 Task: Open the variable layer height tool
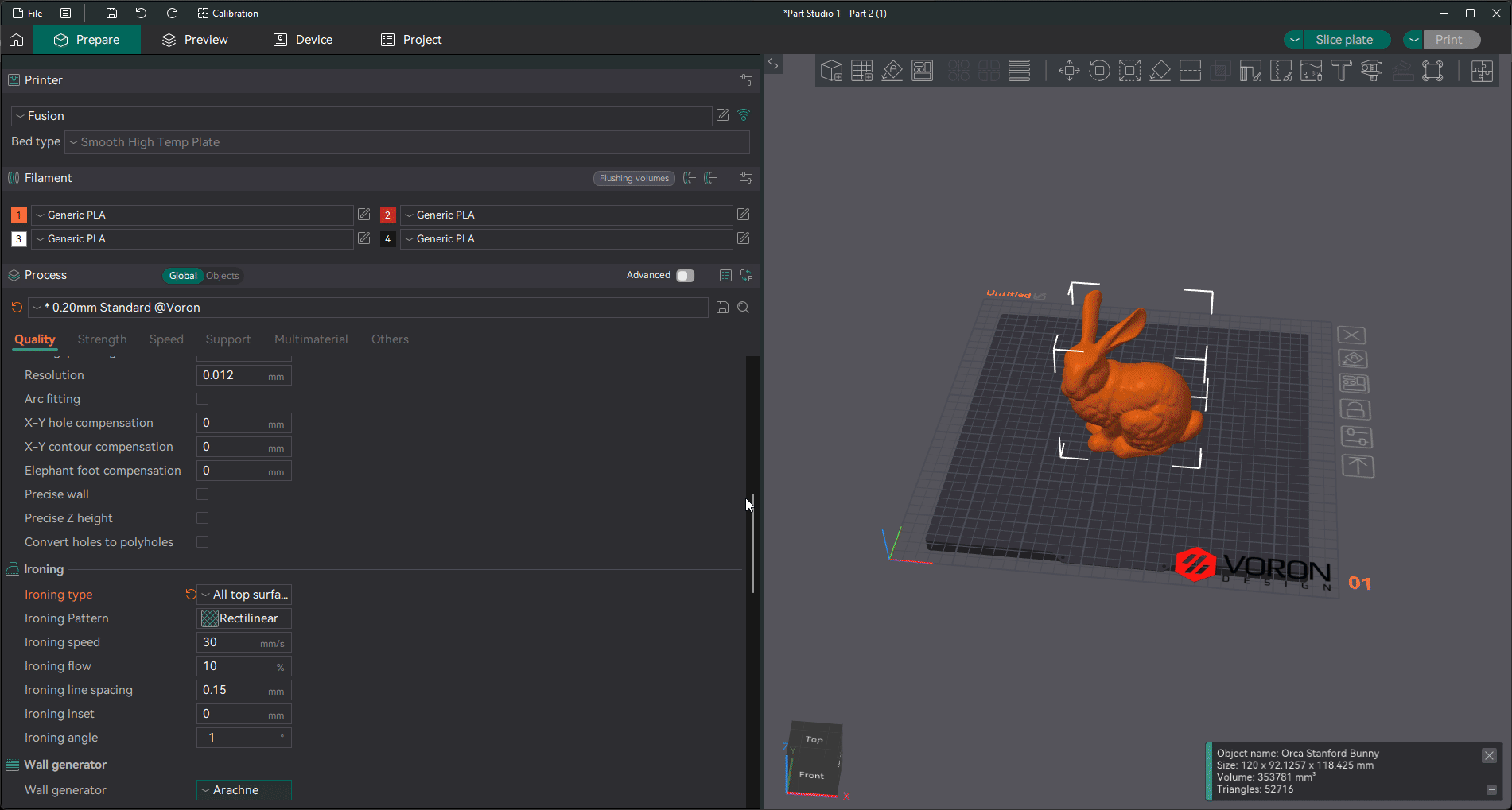click(x=1020, y=71)
